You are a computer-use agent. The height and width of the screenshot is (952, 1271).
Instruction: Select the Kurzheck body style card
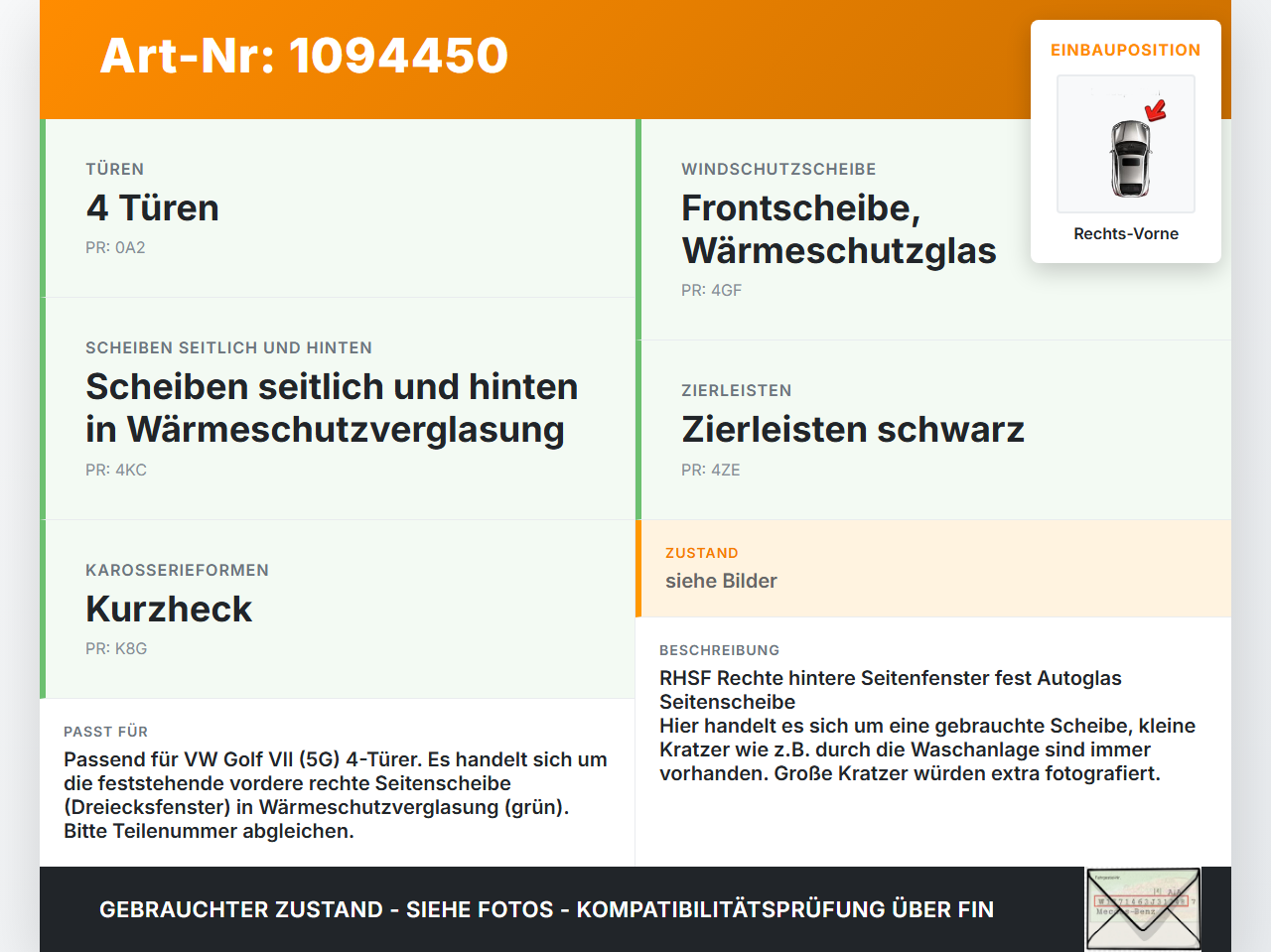[x=338, y=610]
